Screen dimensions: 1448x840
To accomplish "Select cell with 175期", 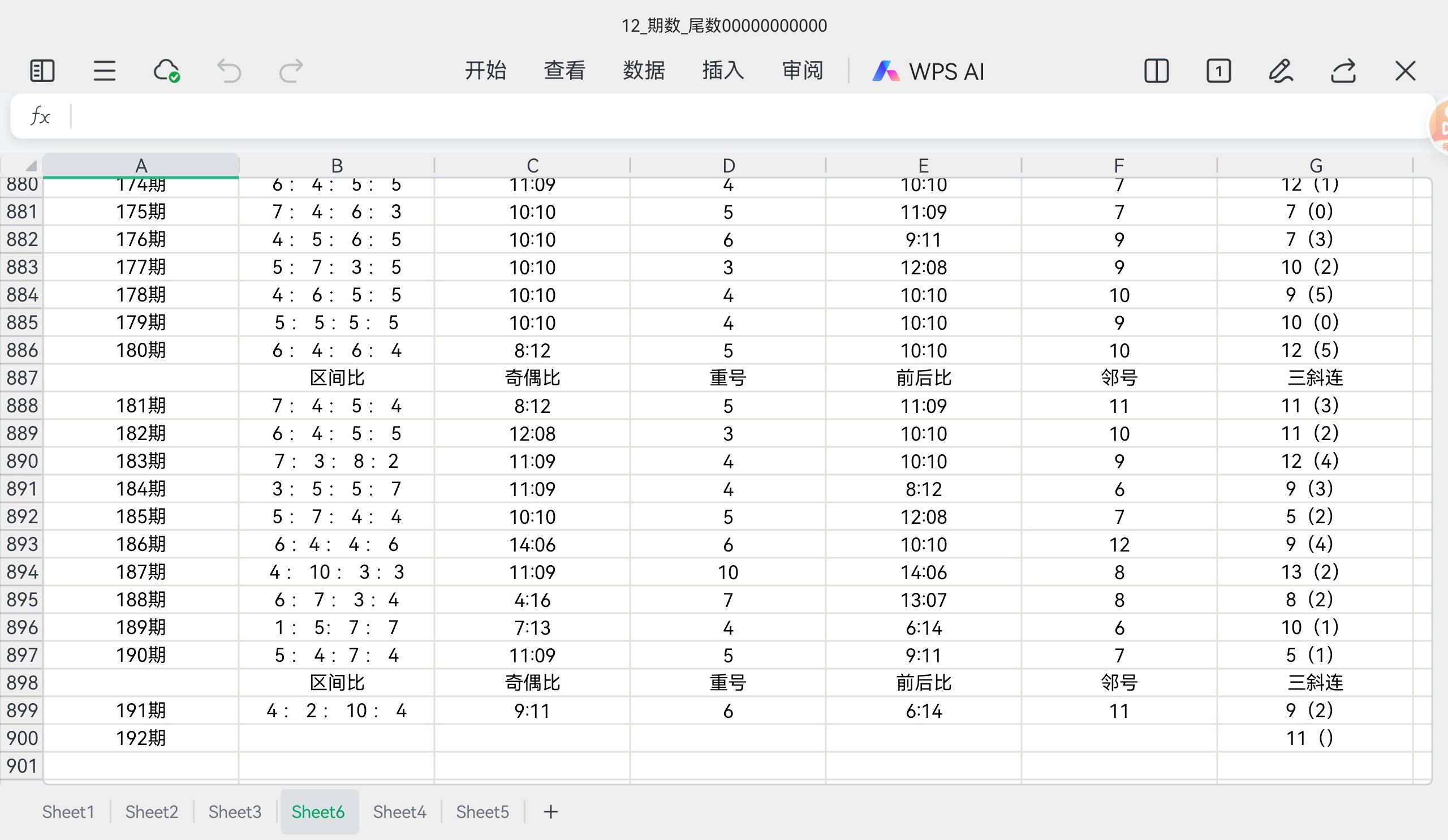I will (x=141, y=212).
